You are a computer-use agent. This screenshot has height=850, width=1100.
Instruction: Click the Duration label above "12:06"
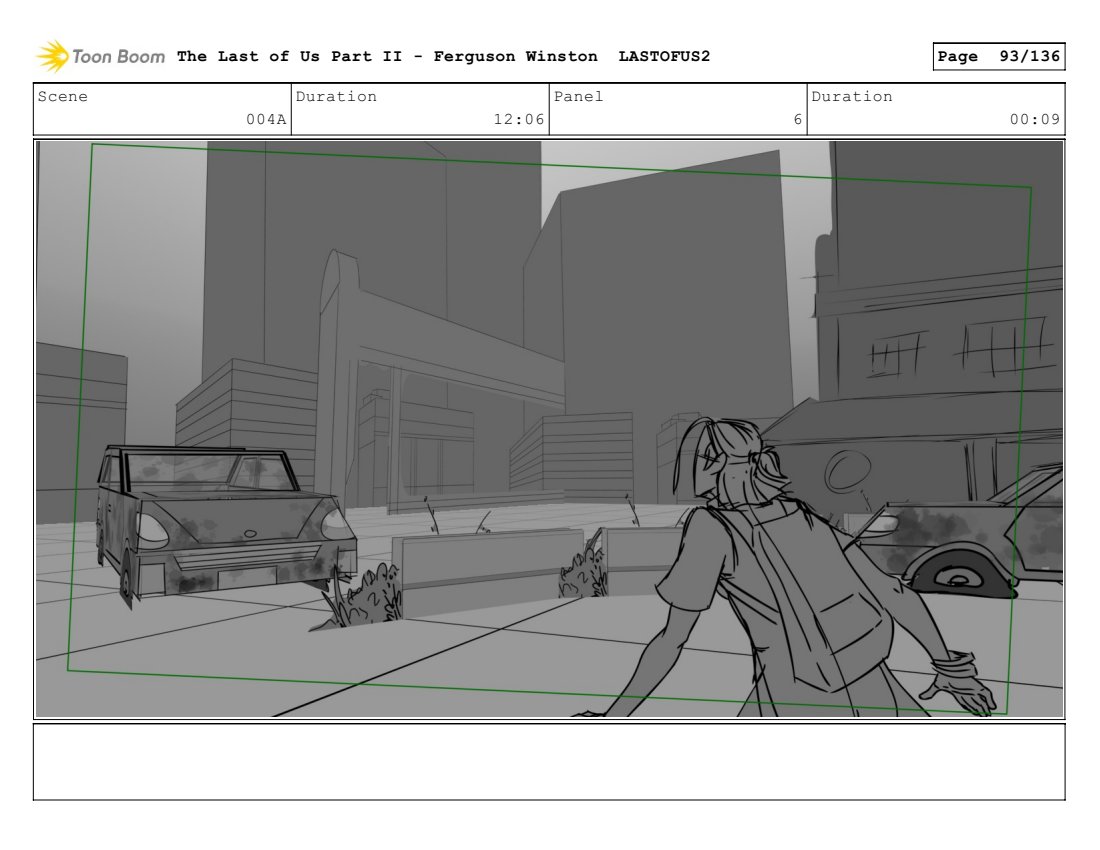point(336,97)
